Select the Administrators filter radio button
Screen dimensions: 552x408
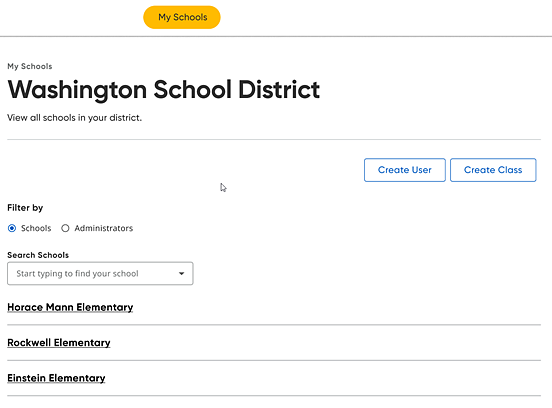pos(65,228)
